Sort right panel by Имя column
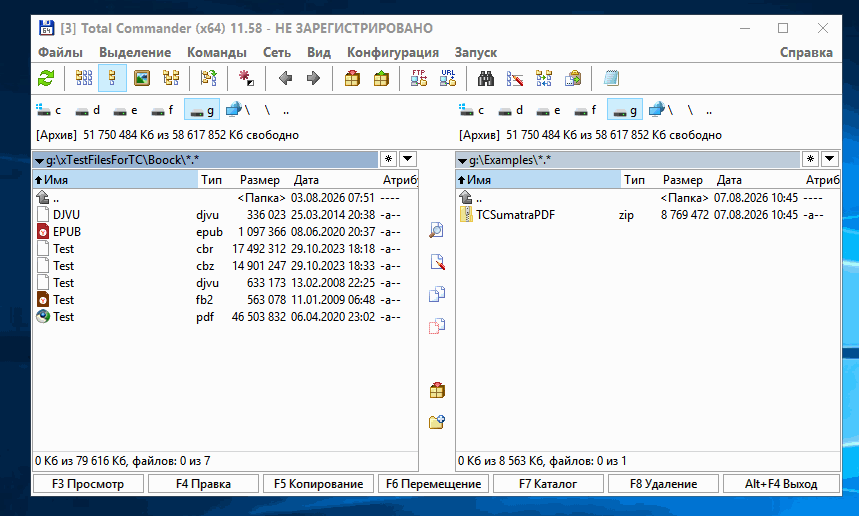The height and width of the screenshot is (516, 859). click(x=538, y=180)
